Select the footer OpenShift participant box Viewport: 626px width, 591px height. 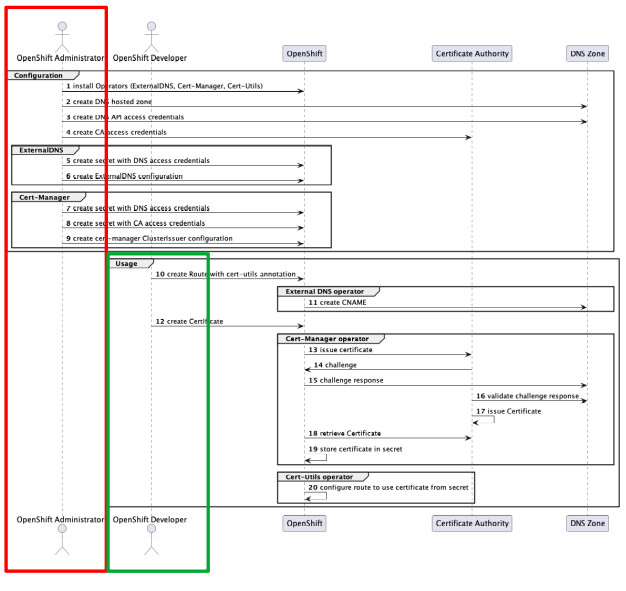click(x=304, y=523)
